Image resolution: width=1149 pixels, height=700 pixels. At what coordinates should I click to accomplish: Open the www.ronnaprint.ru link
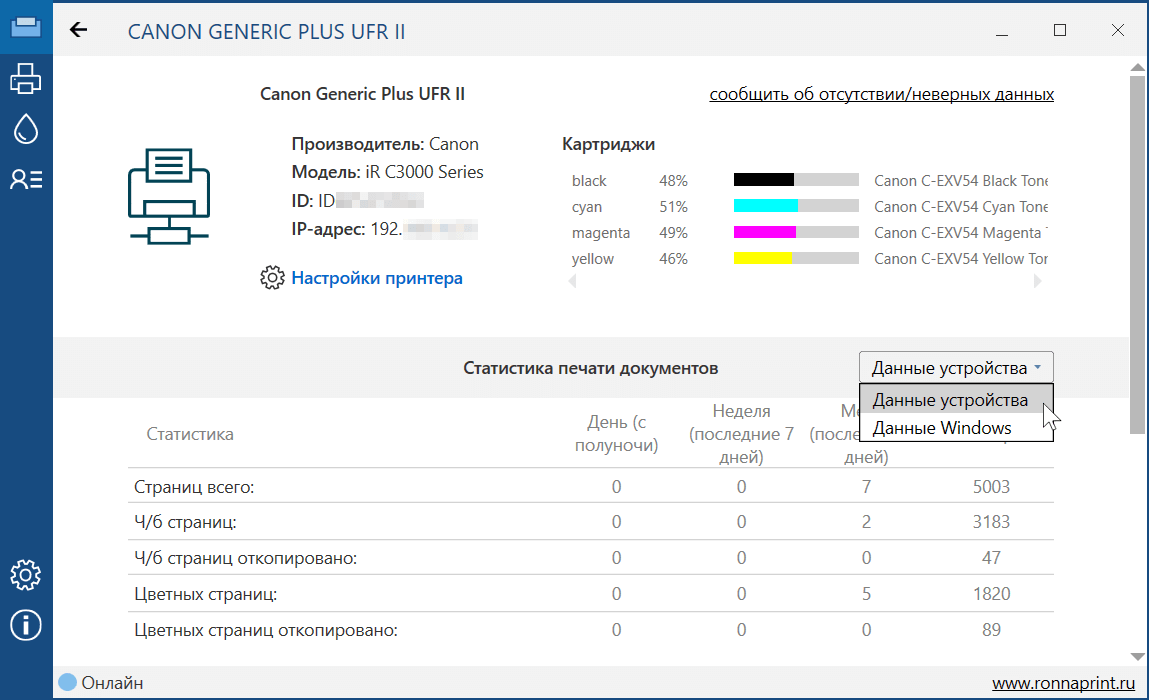coord(1063,683)
